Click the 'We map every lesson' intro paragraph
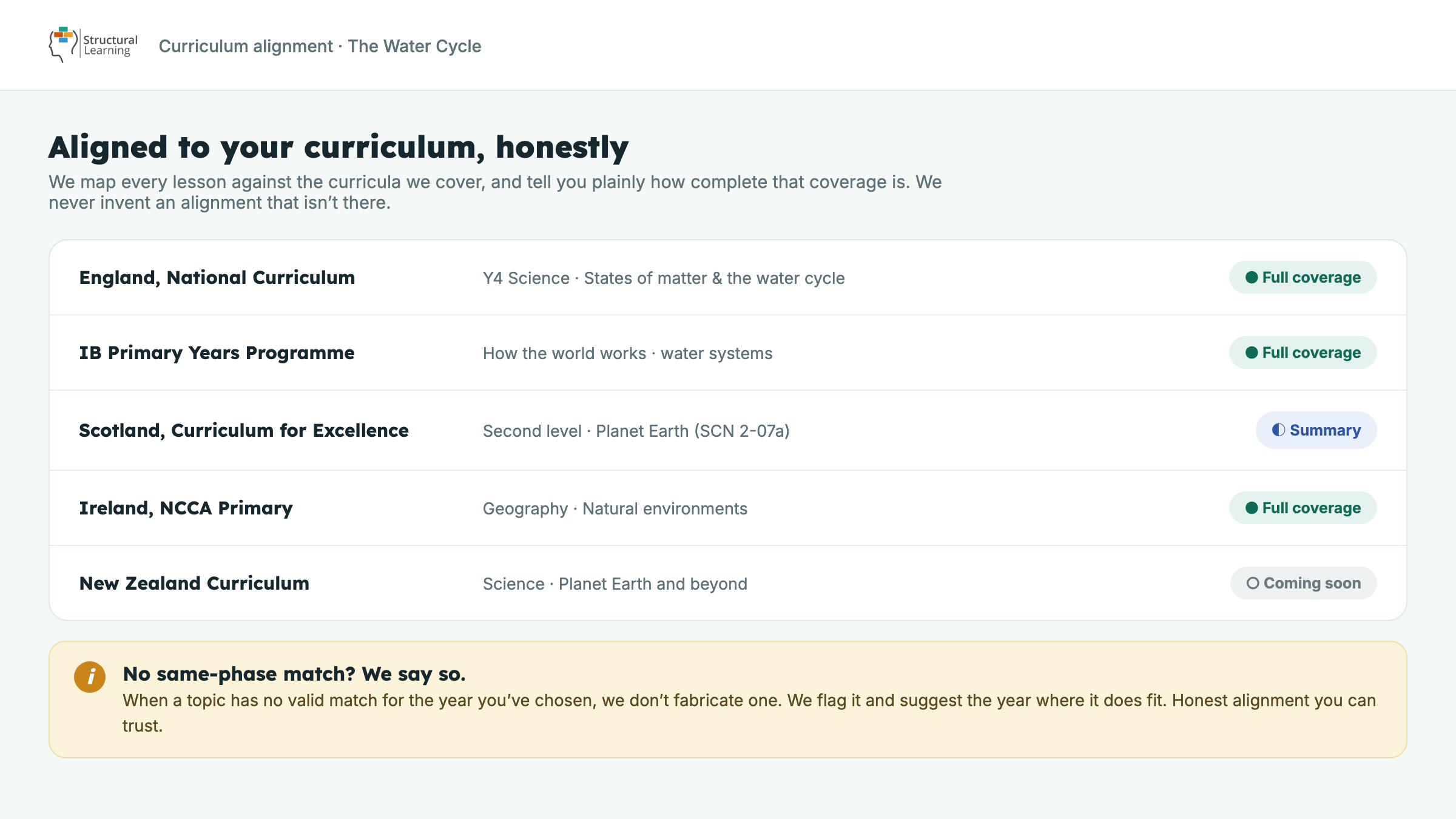This screenshot has height=819, width=1456. coord(495,192)
